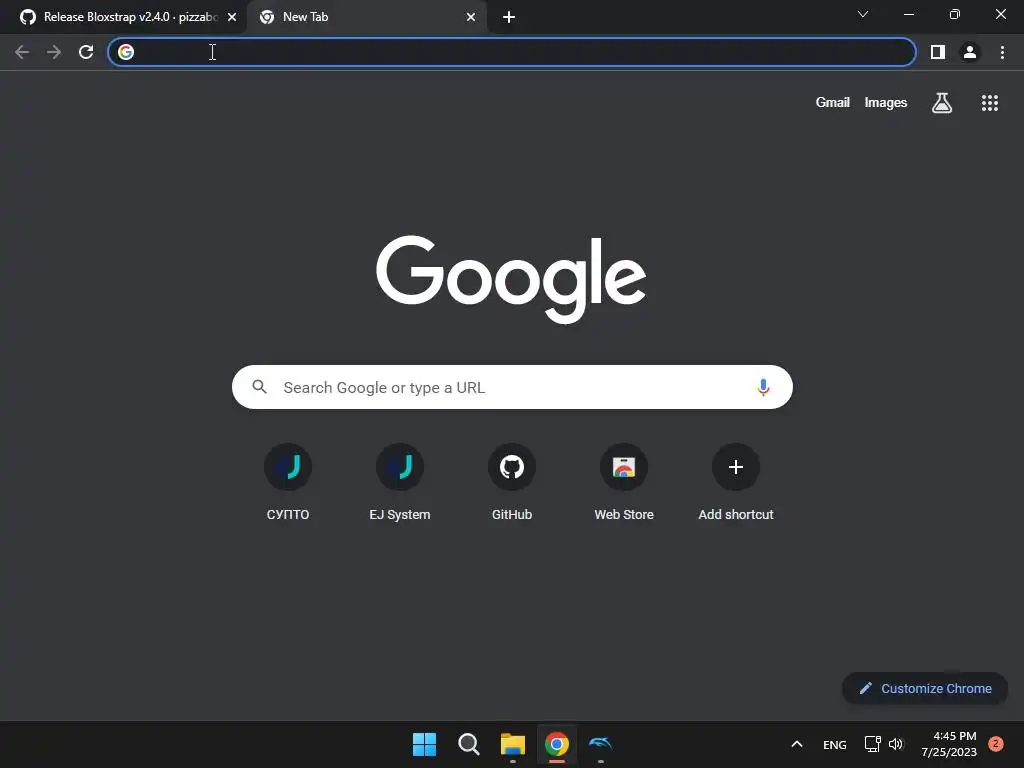Screen dimensions: 1024x768
Task: Reload the current page
Action: 86,52
